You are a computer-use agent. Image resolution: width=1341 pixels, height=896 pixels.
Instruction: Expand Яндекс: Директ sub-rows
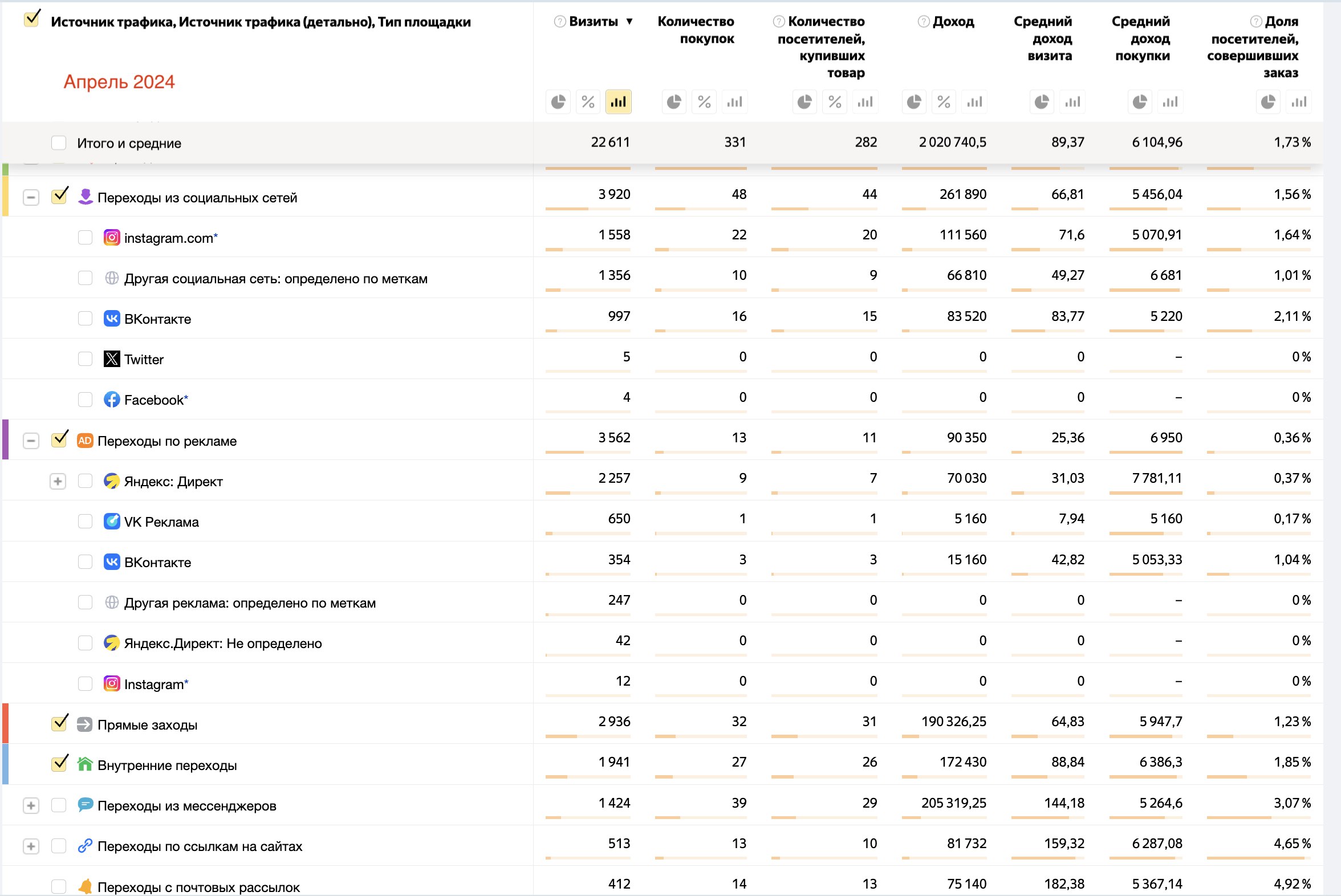point(58,481)
